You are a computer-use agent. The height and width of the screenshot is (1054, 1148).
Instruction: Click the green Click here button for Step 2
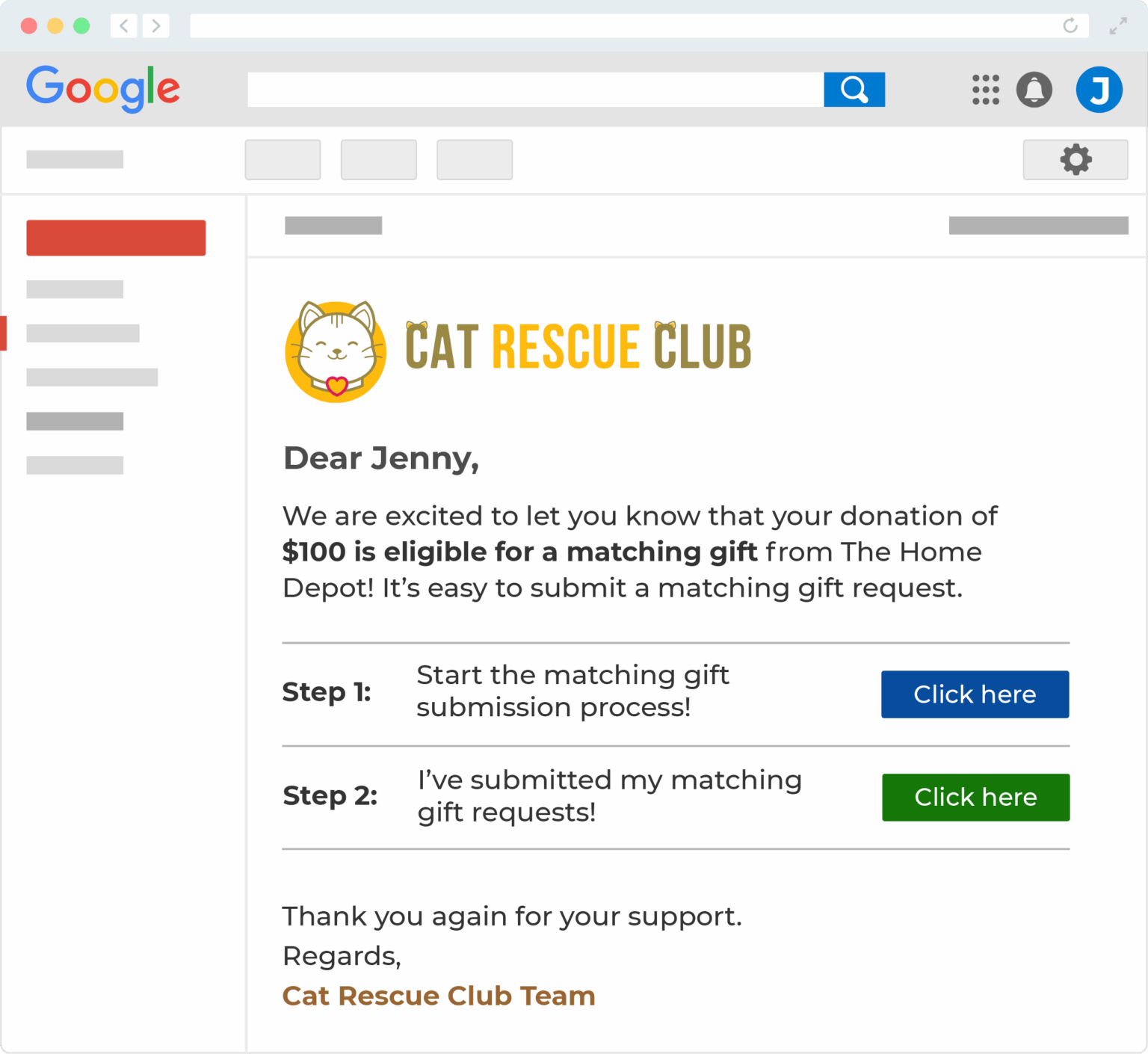[975, 797]
